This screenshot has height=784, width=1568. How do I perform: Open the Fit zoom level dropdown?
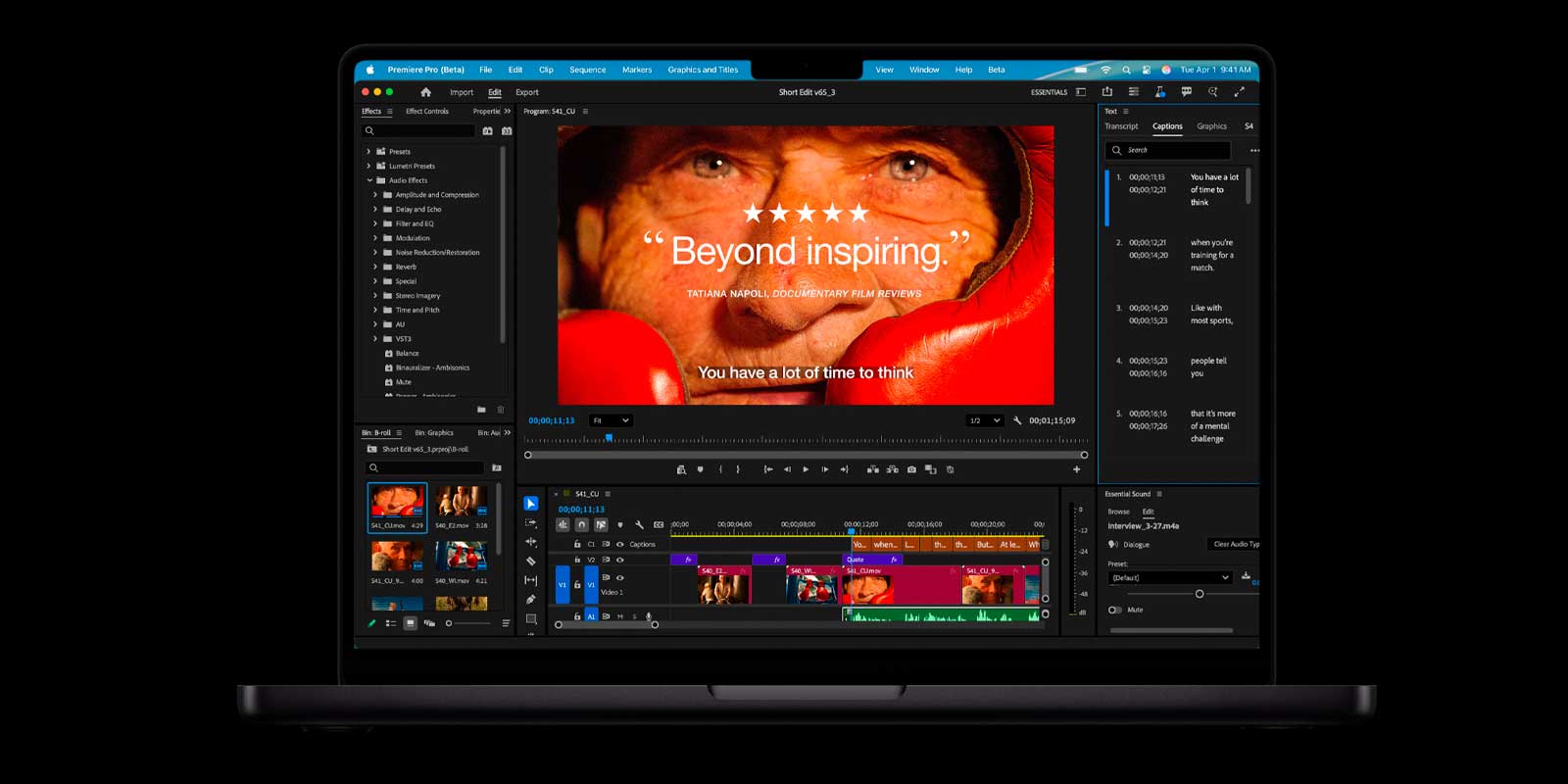click(611, 420)
